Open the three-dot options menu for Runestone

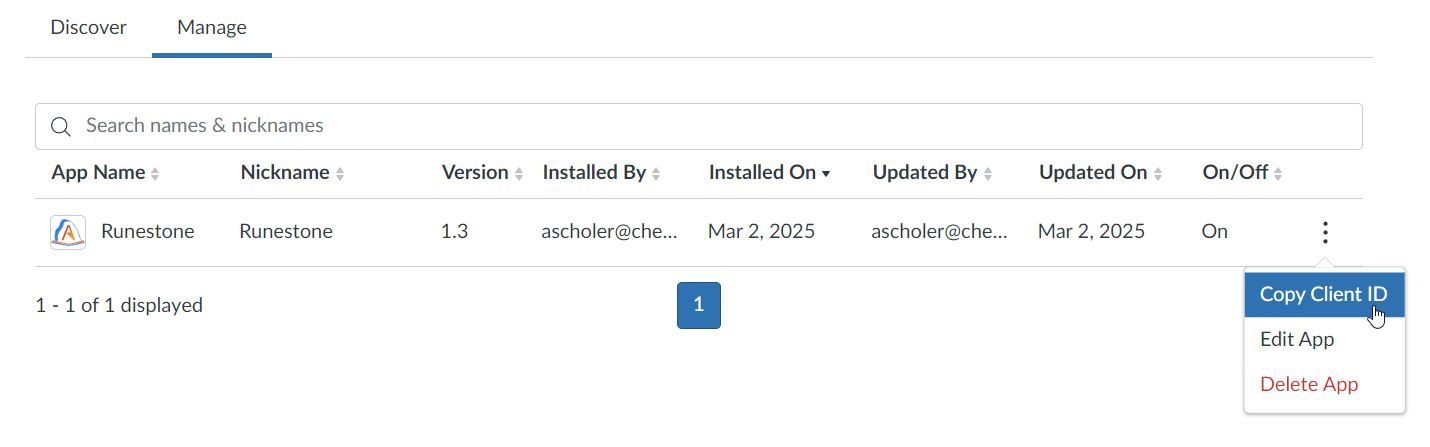click(x=1325, y=233)
